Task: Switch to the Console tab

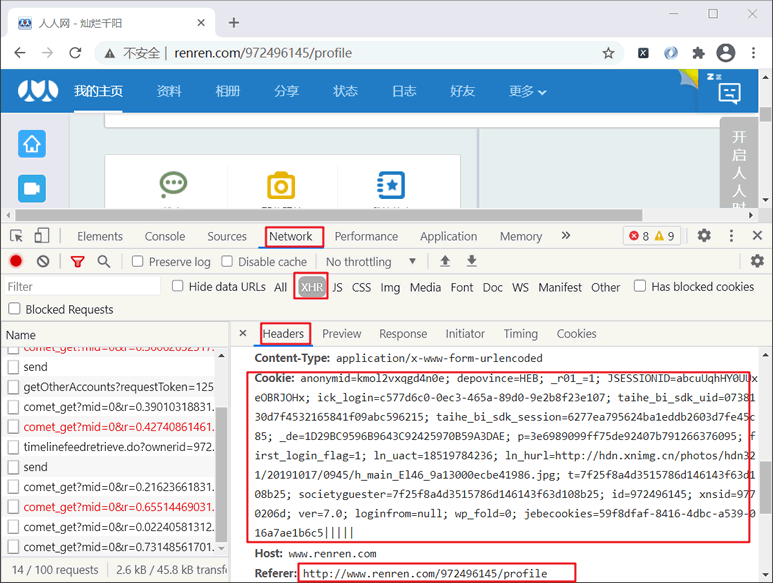Action: point(165,236)
